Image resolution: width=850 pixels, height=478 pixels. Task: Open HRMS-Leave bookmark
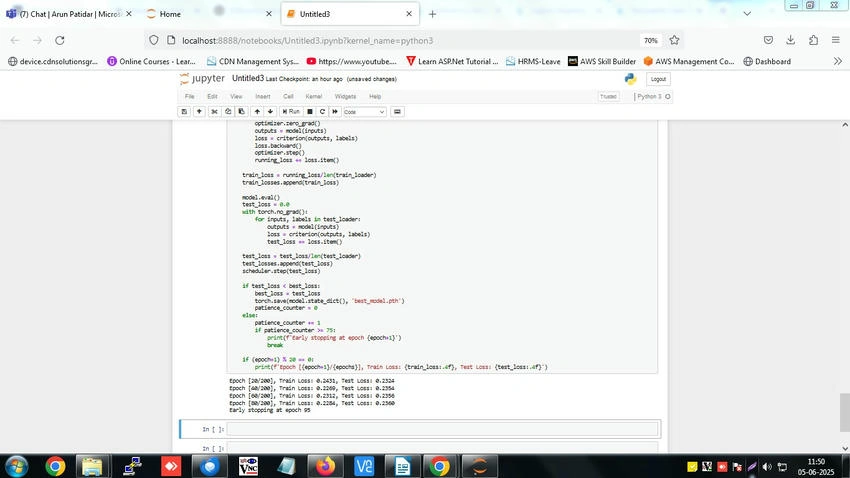(533, 61)
